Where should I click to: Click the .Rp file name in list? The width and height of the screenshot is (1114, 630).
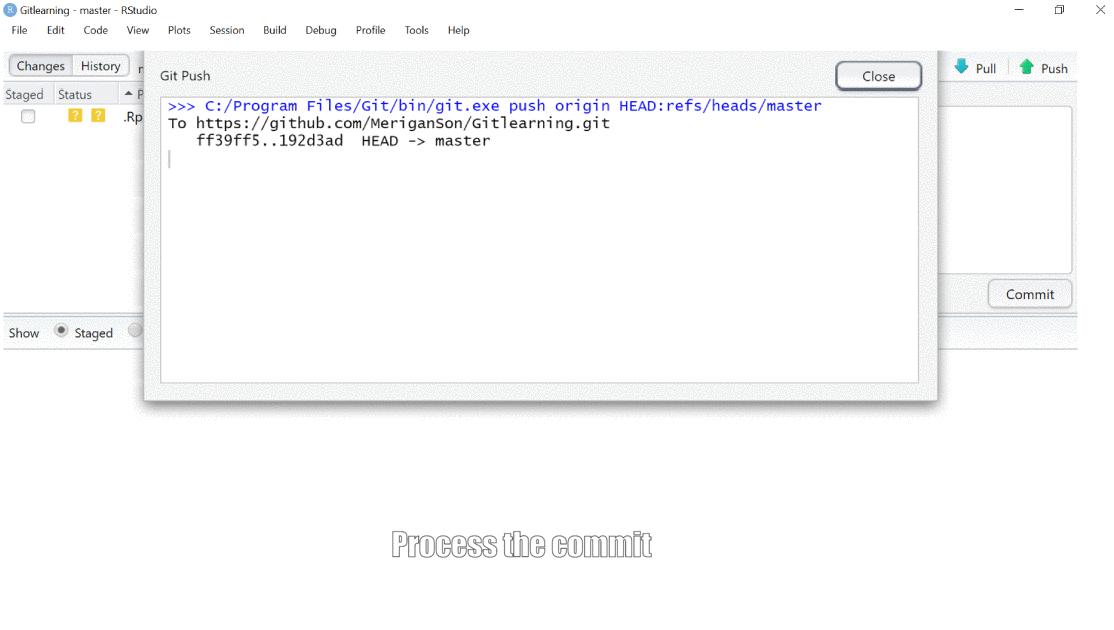click(133, 117)
